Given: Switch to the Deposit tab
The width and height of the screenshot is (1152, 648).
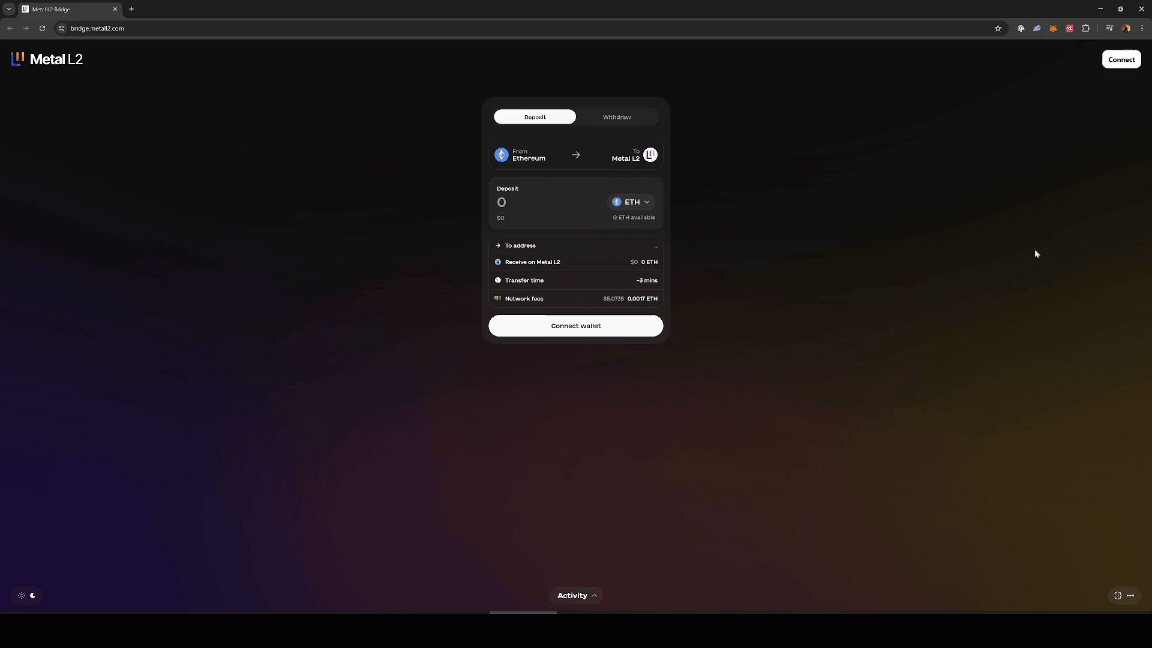Looking at the screenshot, I should pyautogui.click(x=535, y=117).
